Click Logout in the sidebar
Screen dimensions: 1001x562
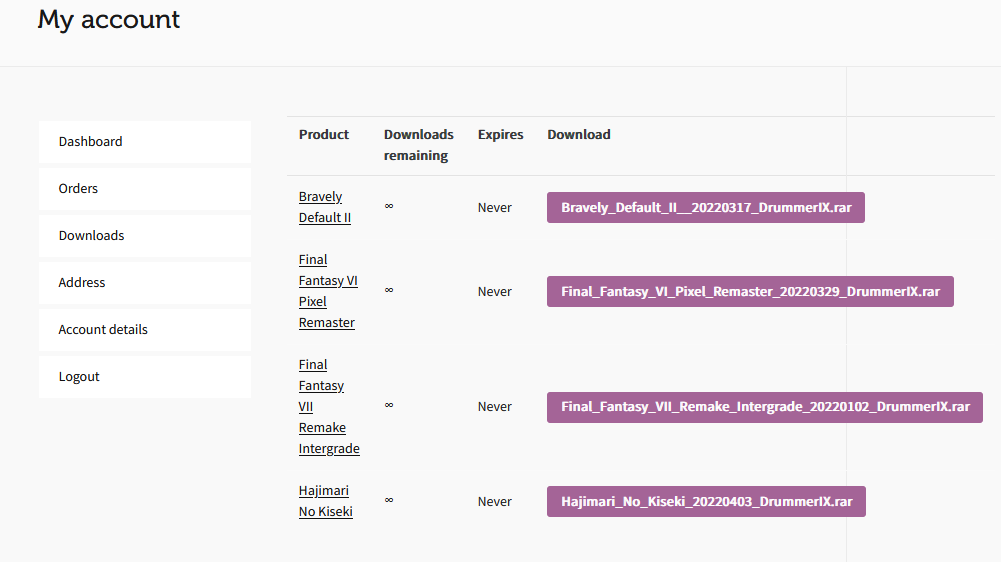point(79,377)
